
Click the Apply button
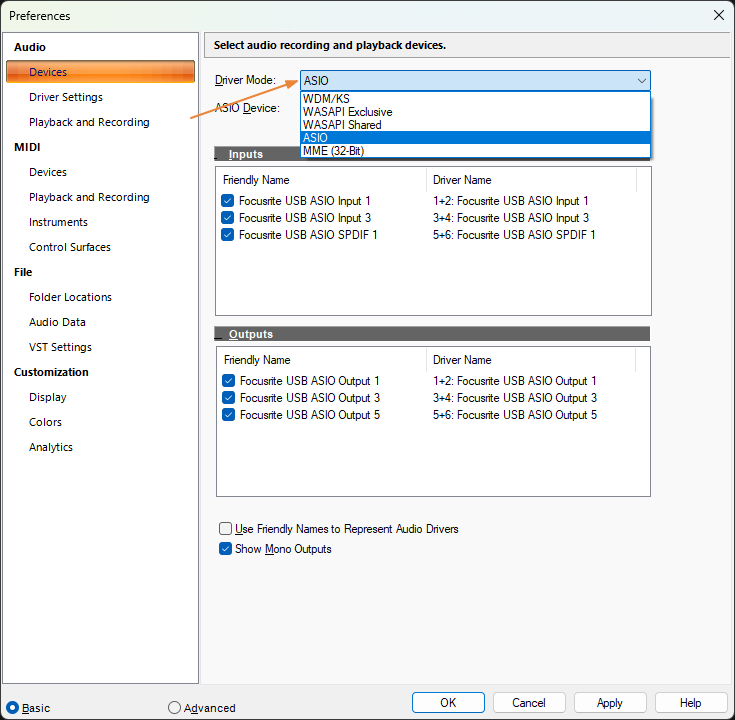609,703
